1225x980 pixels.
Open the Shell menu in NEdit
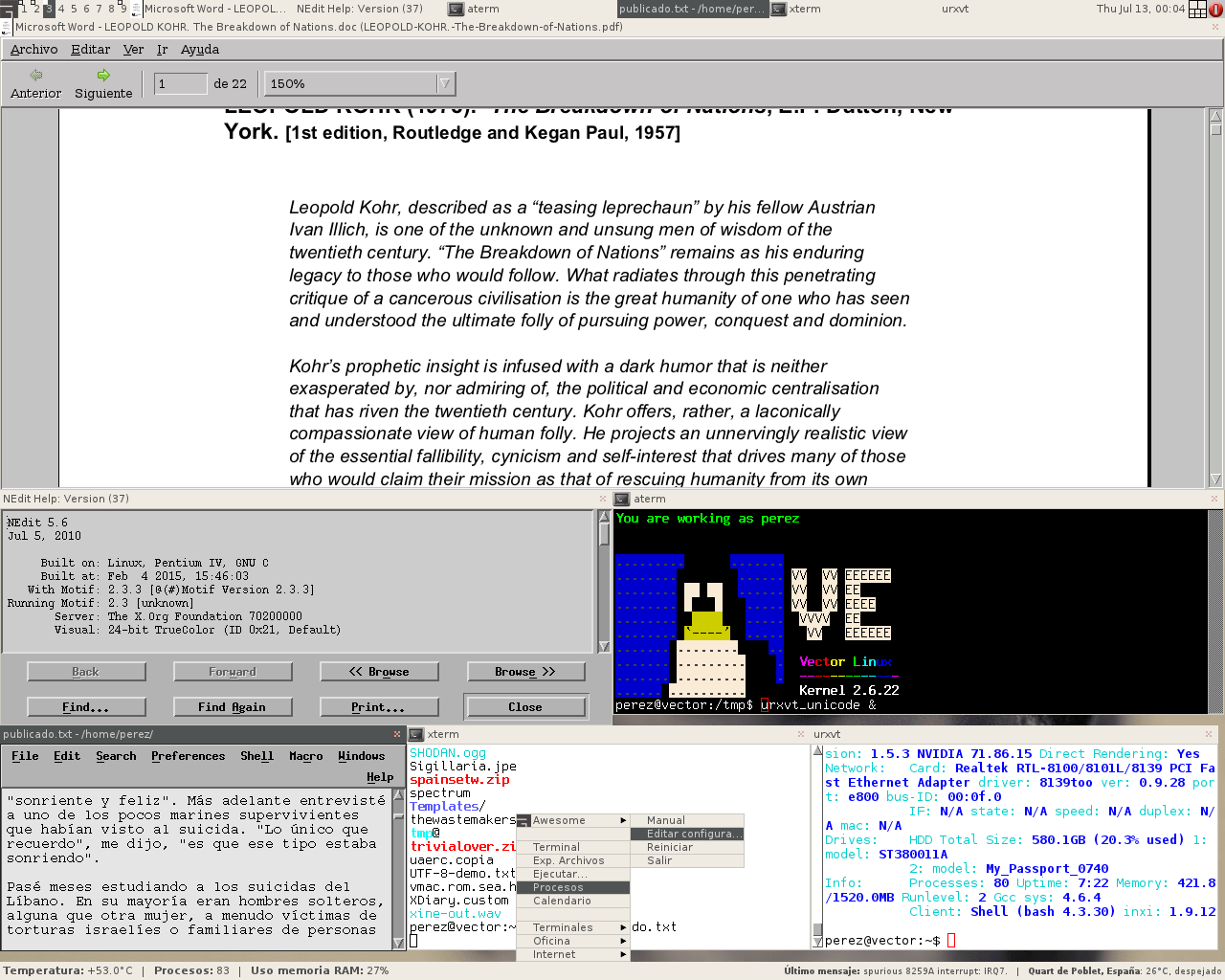256,756
